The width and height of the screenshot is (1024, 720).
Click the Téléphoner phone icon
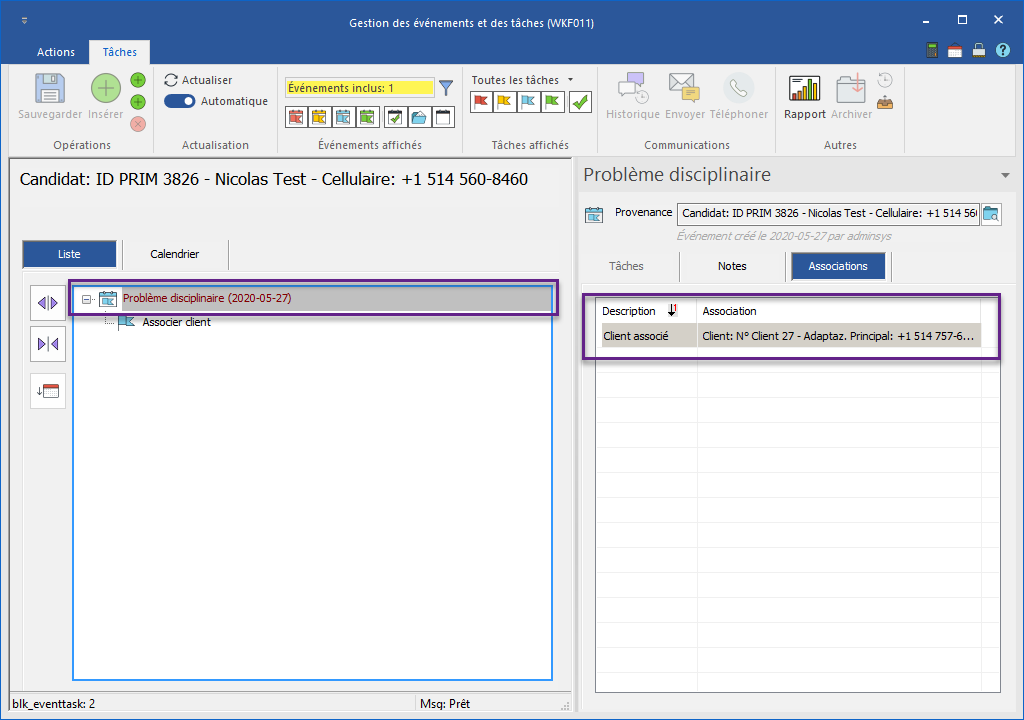tap(739, 88)
